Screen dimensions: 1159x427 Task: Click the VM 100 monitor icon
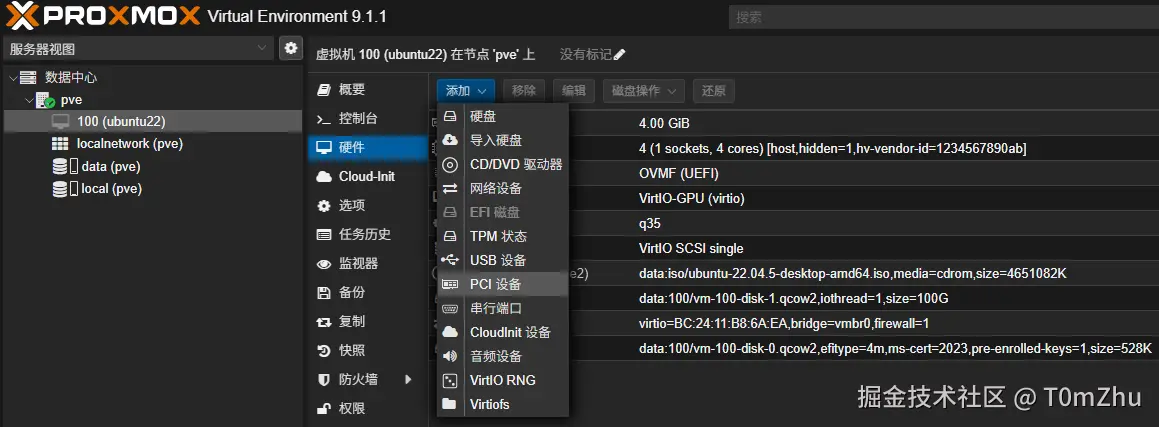click(x=60, y=121)
